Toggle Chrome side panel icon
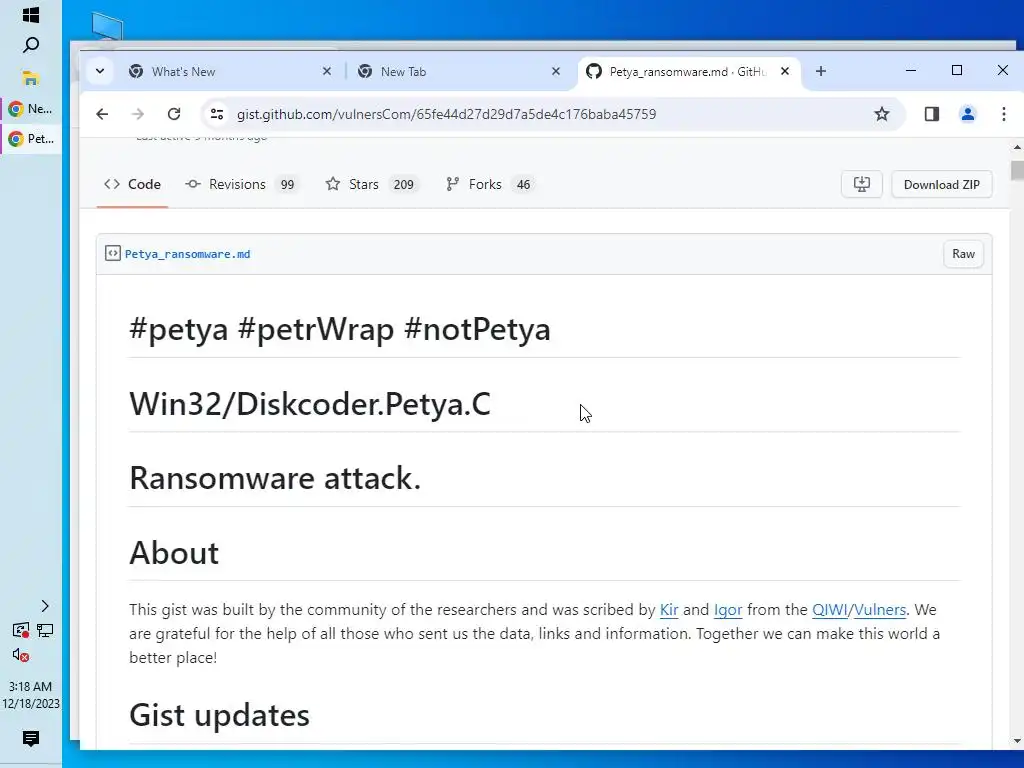The height and width of the screenshot is (768, 1024). pos(932,114)
